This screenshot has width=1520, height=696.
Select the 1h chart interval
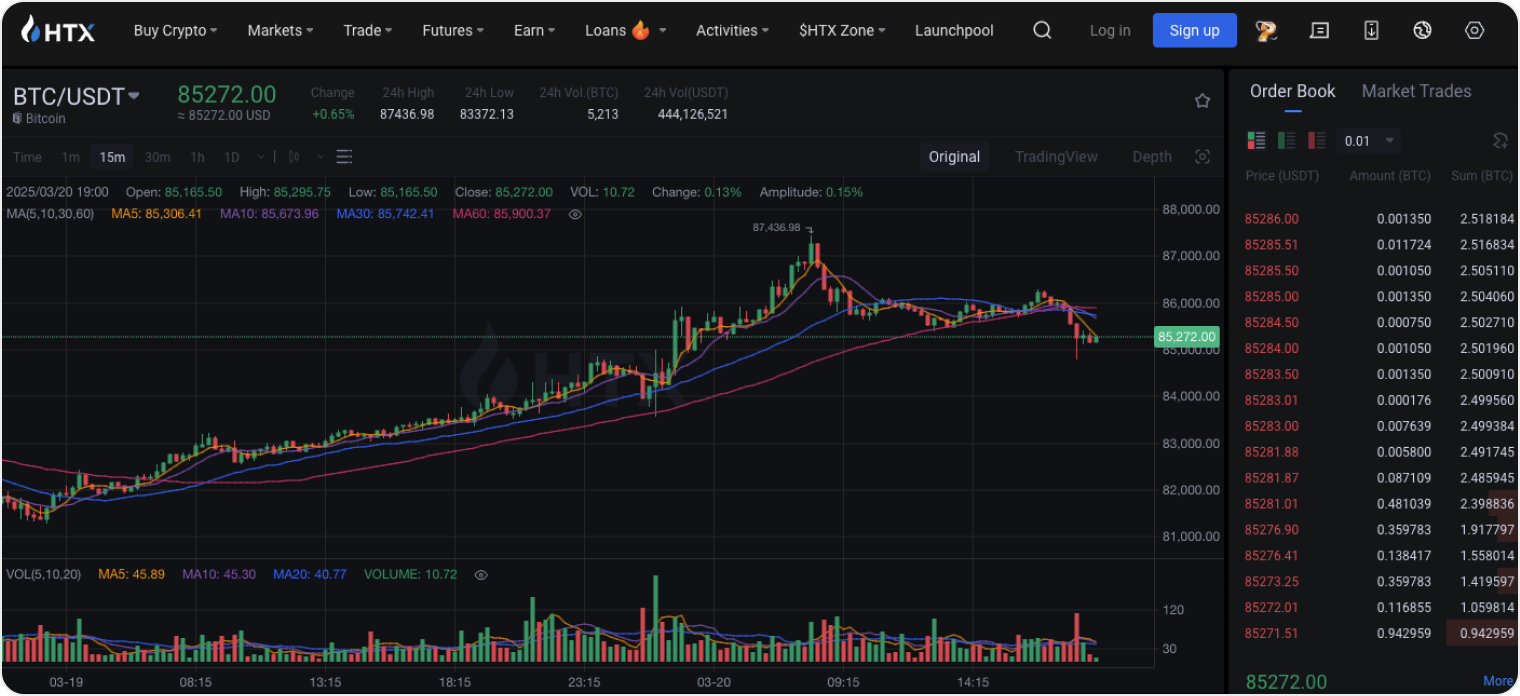pyautogui.click(x=197, y=157)
